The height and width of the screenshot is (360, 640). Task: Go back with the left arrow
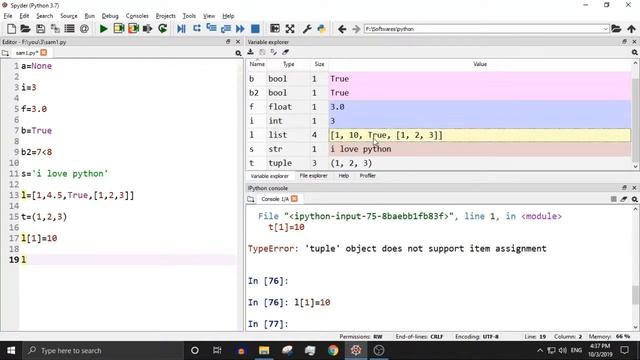342,29
